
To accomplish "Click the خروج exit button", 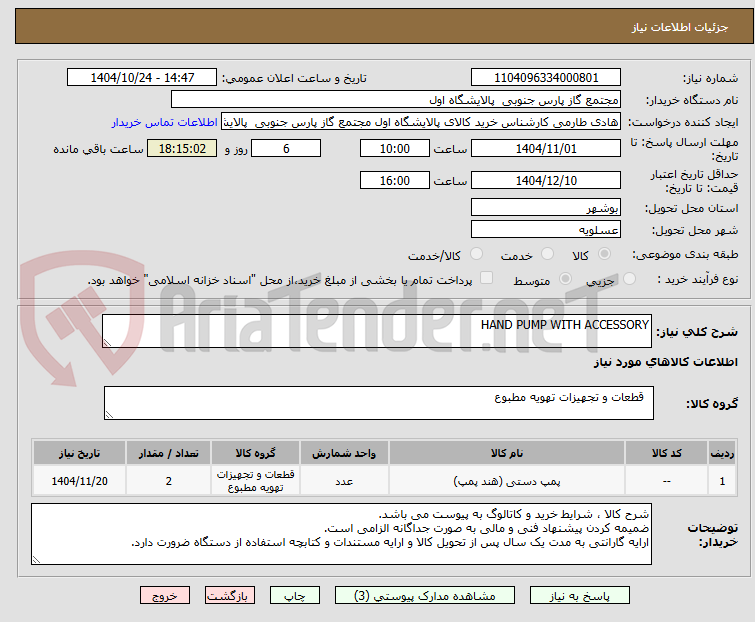I will point(165,596).
